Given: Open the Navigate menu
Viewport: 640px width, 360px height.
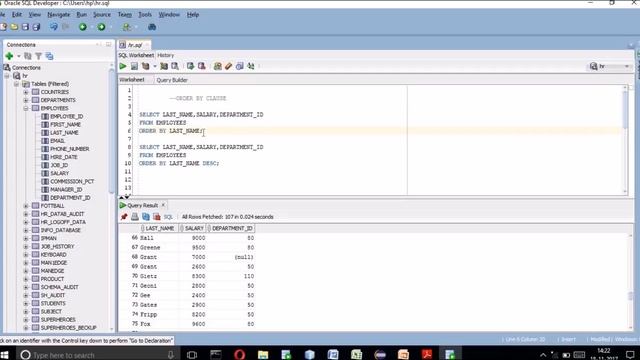Looking at the screenshot, I should pyautogui.click(x=58, y=15).
